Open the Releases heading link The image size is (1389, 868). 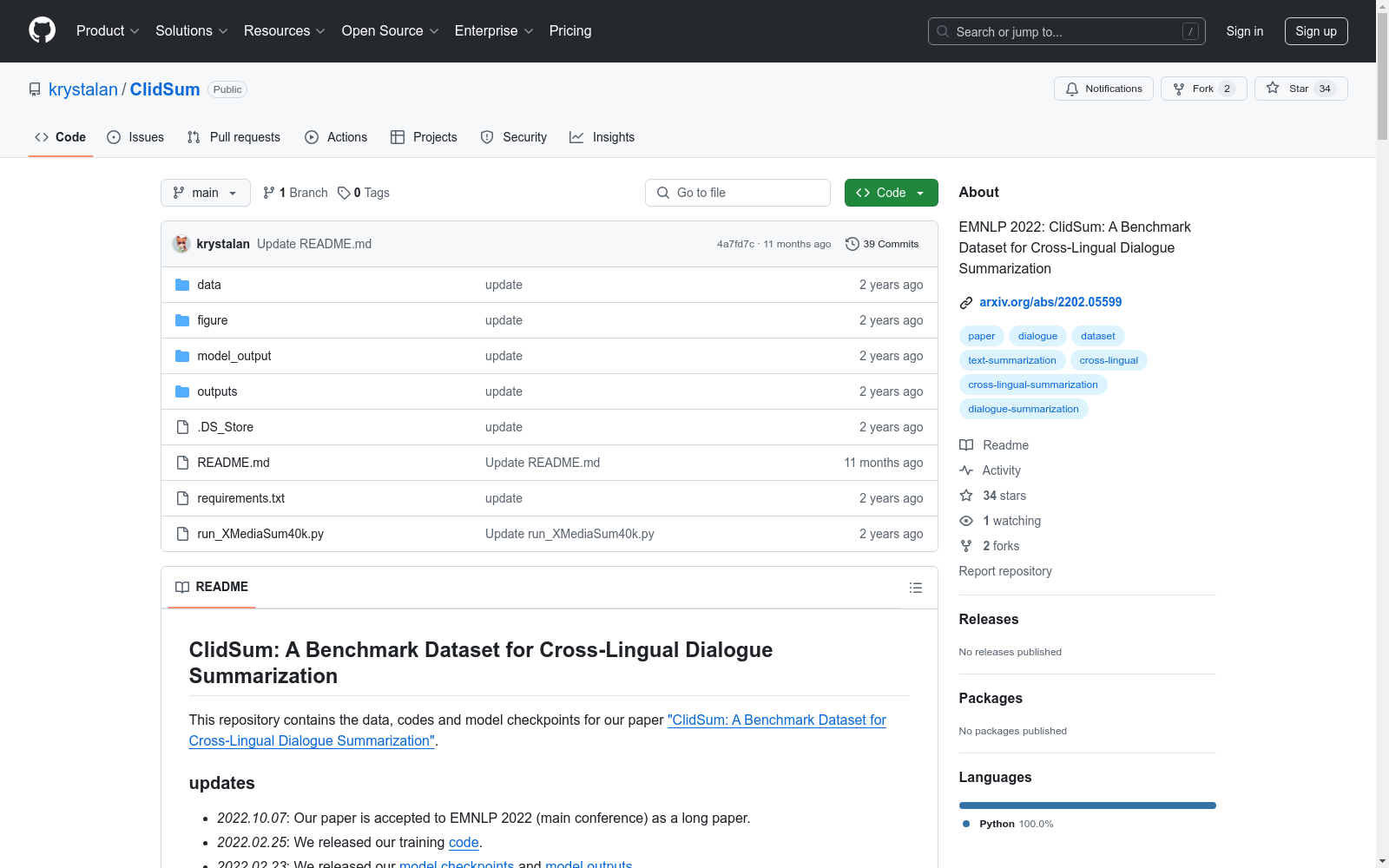[x=989, y=619]
